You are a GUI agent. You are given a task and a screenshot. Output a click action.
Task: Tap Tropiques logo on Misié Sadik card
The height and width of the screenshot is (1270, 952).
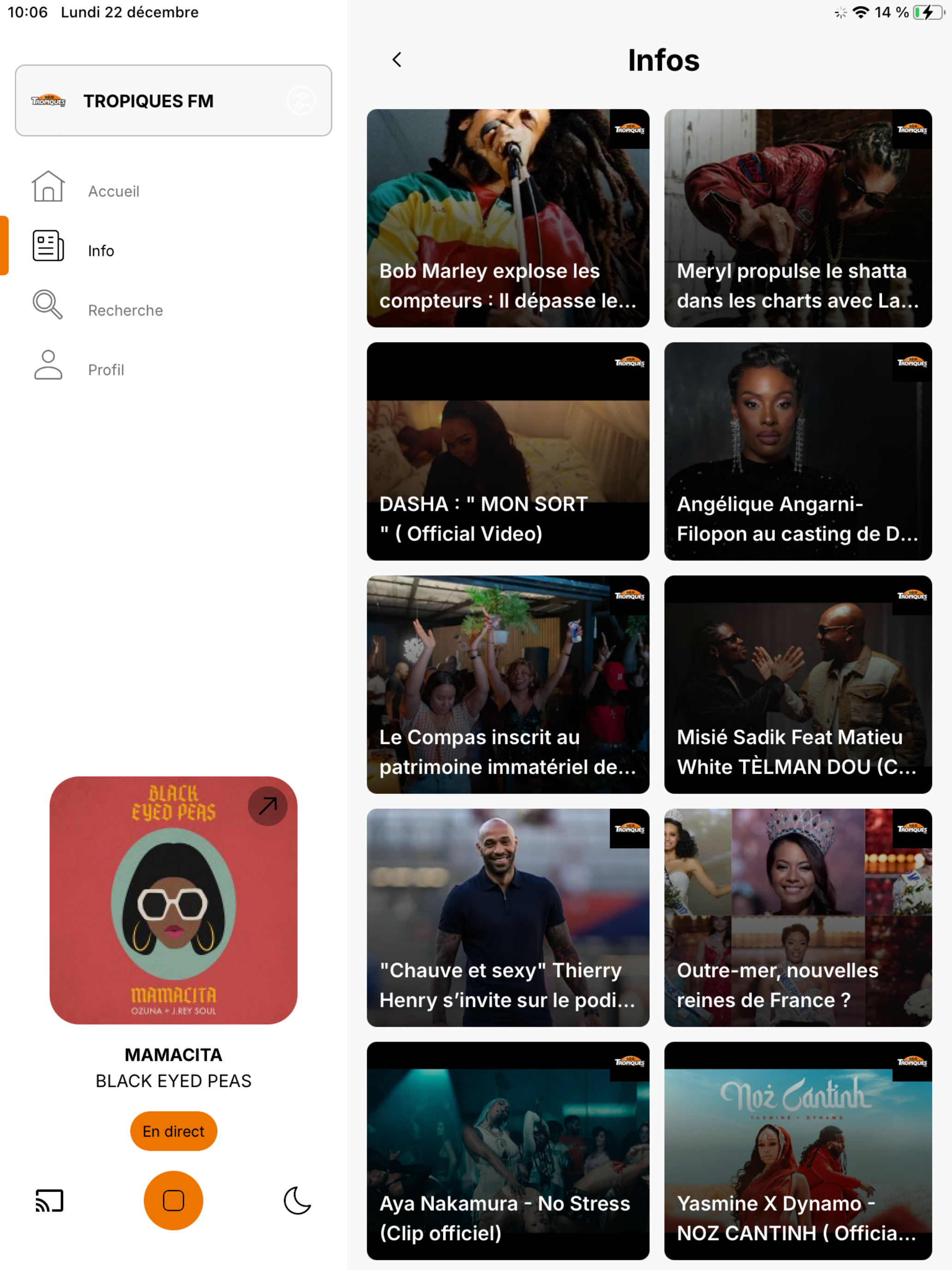[912, 595]
